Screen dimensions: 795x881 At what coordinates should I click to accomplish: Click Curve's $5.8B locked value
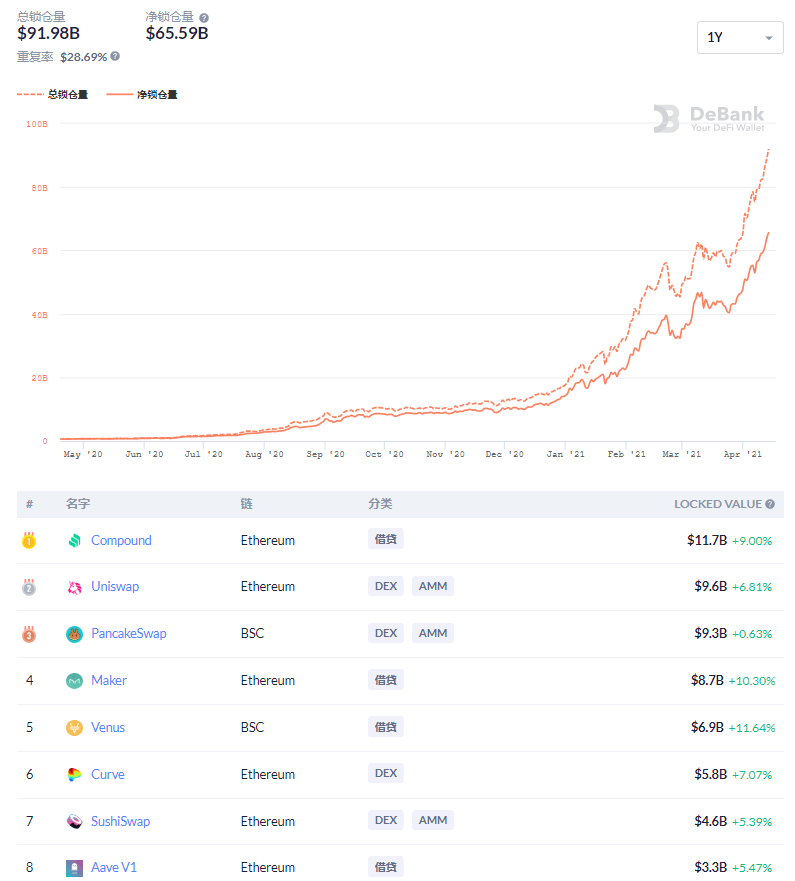click(711, 774)
